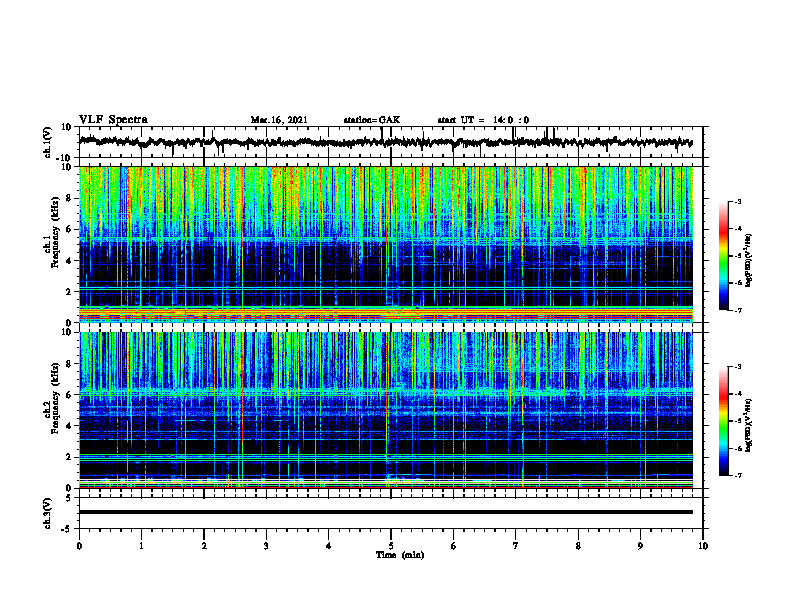792x612 pixels.
Task: Click the time axis tick label "3"
Action: [x=266, y=546]
